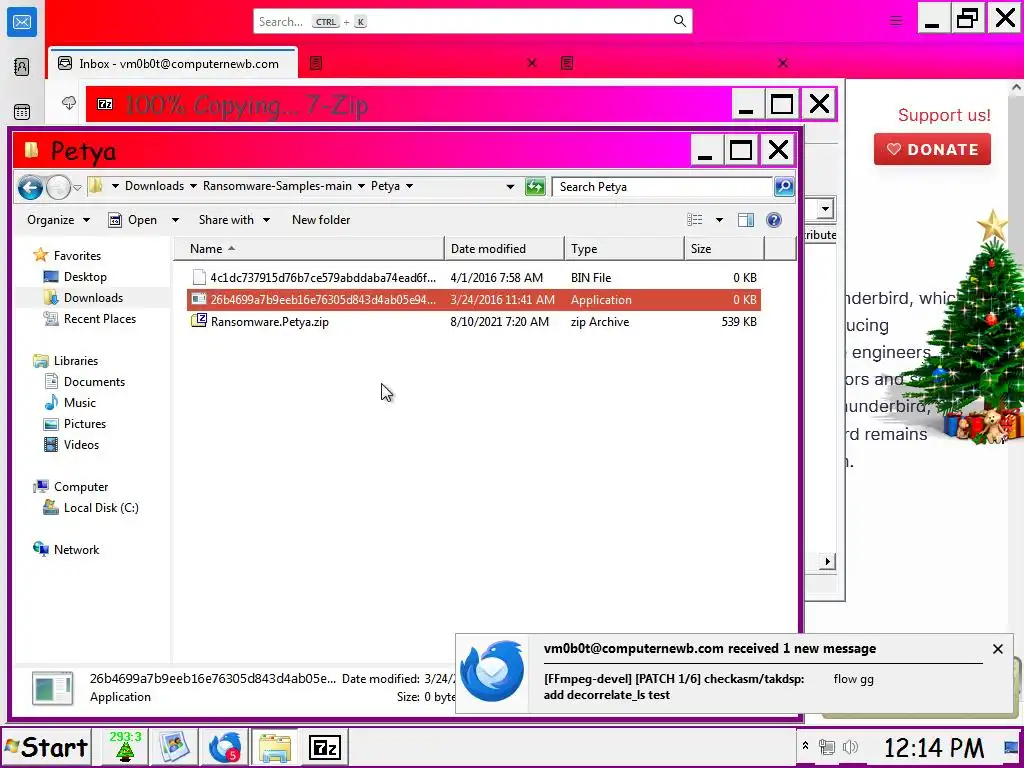Click the search magnifier icon in Petya window
This screenshot has height=768, width=1024.
click(x=784, y=187)
